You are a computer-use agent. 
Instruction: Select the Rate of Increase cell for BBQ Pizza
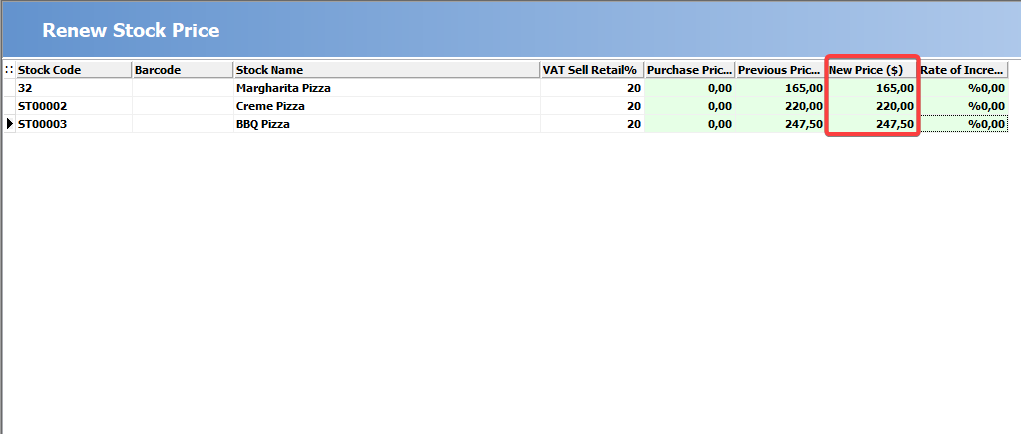pyautogui.click(x=963, y=124)
